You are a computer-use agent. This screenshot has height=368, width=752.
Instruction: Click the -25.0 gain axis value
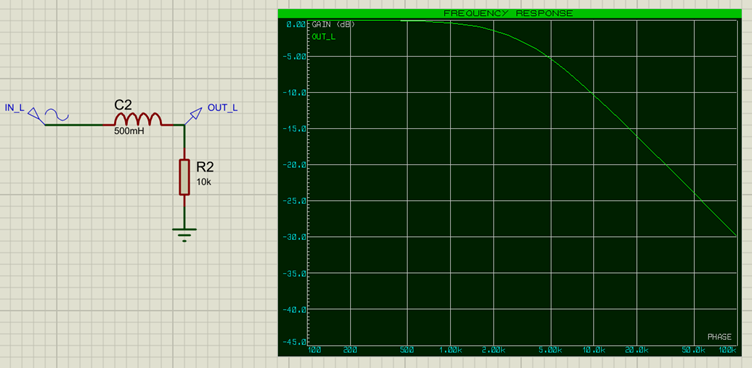[294, 201]
